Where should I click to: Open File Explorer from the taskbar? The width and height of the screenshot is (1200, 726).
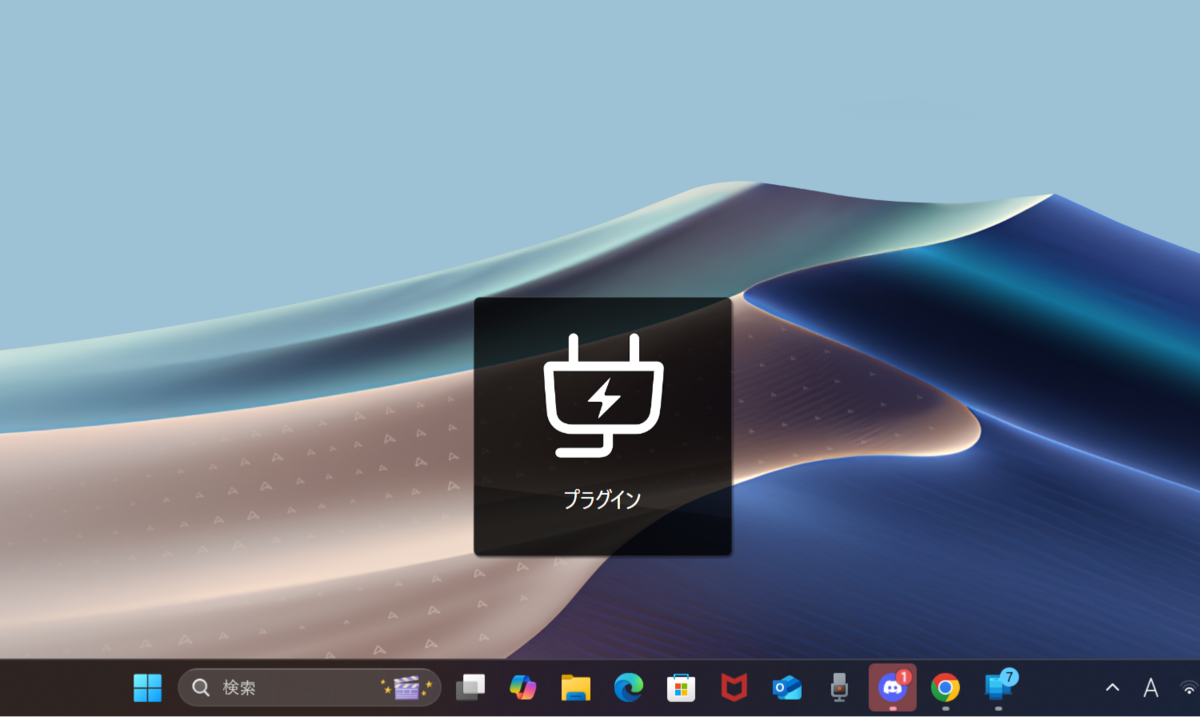pyautogui.click(x=576, y=688)
